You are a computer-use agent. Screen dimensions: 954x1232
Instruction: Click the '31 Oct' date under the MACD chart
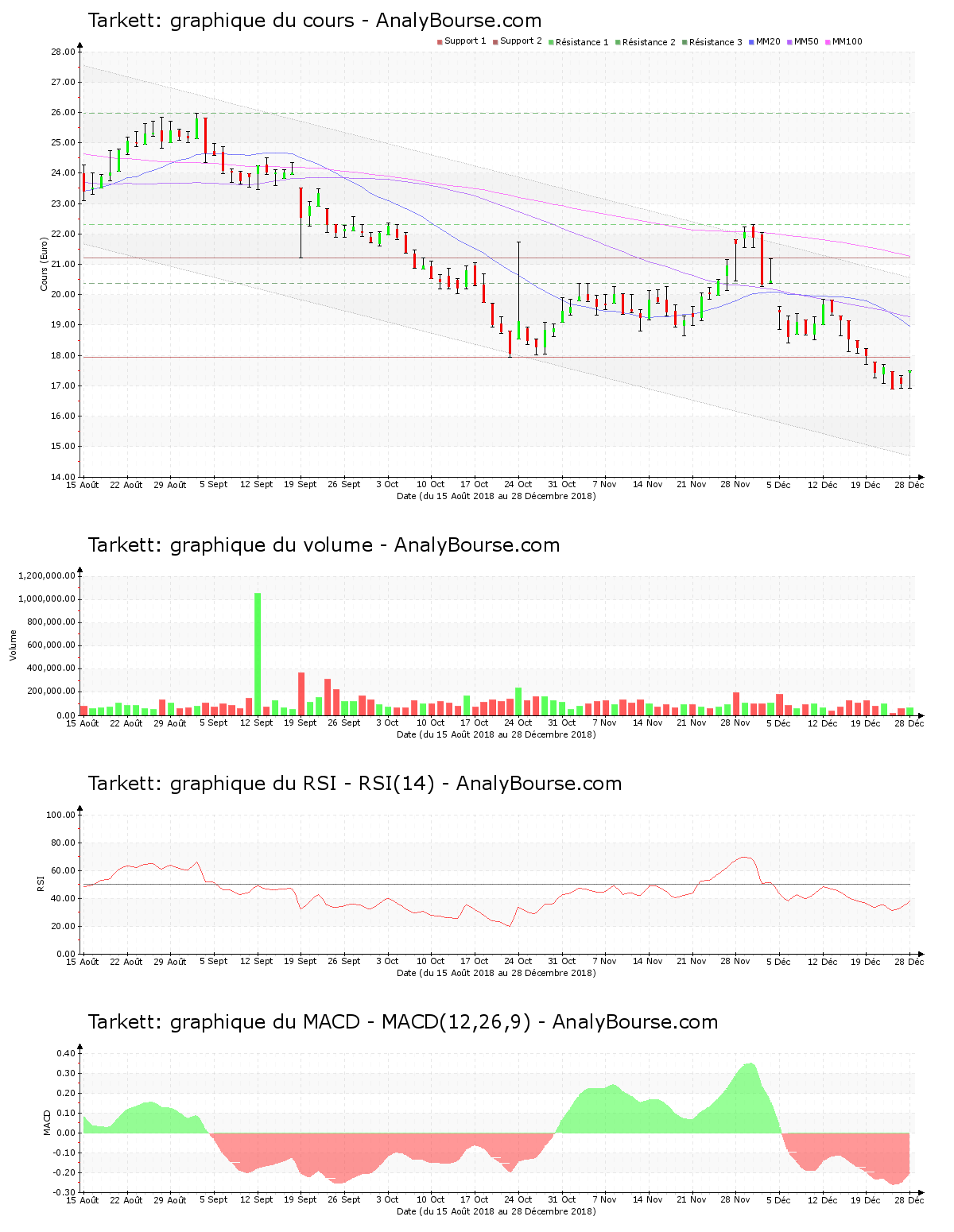point(562,1199)
